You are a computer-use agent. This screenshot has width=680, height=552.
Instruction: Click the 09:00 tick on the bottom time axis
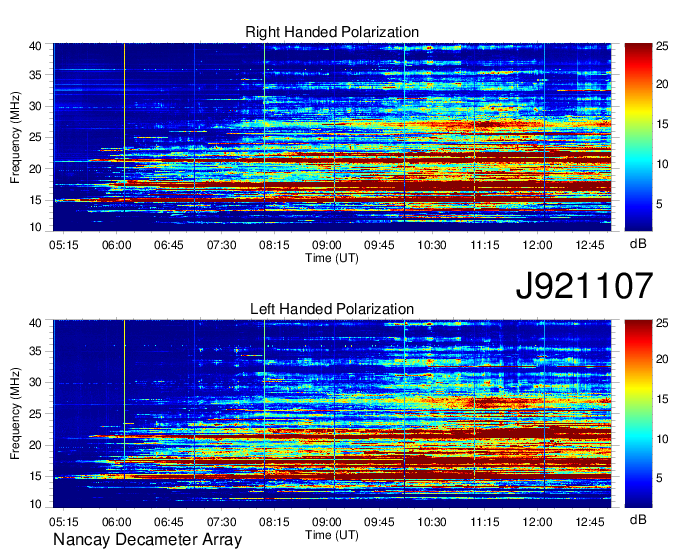(x=327, y=522)
